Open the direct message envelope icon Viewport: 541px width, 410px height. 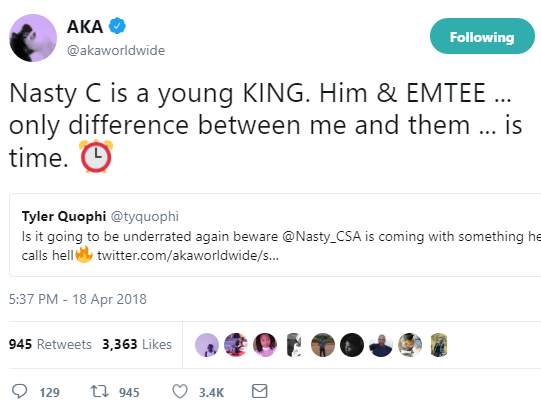coord(259,391)
